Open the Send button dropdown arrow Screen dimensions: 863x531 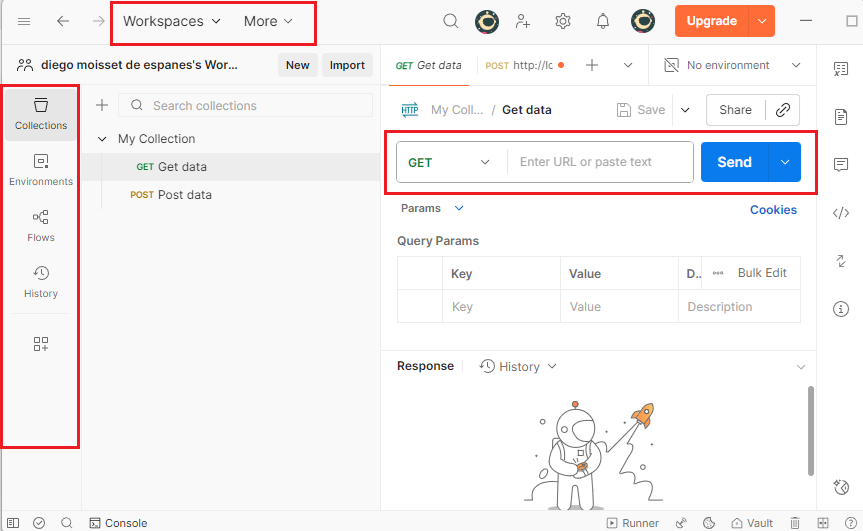[x=785, y=162]
